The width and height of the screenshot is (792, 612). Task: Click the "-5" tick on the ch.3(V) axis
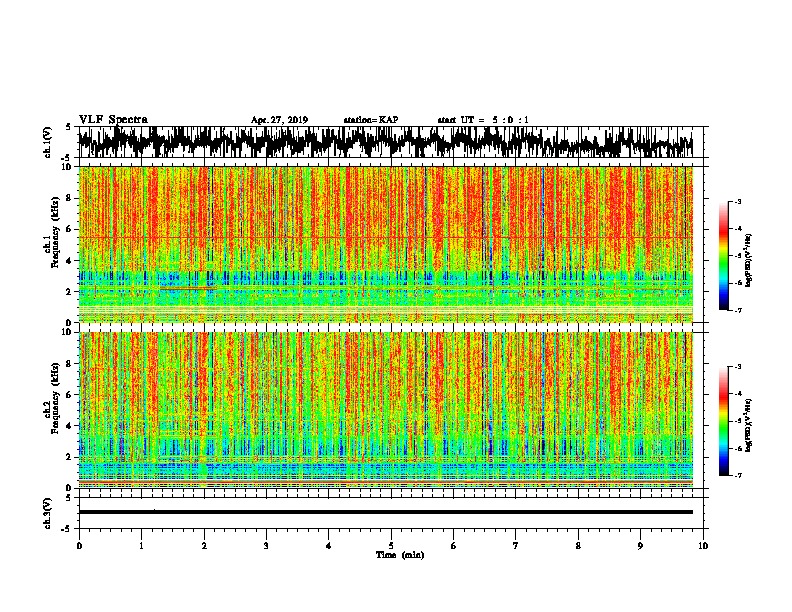(x=68, y=529)
